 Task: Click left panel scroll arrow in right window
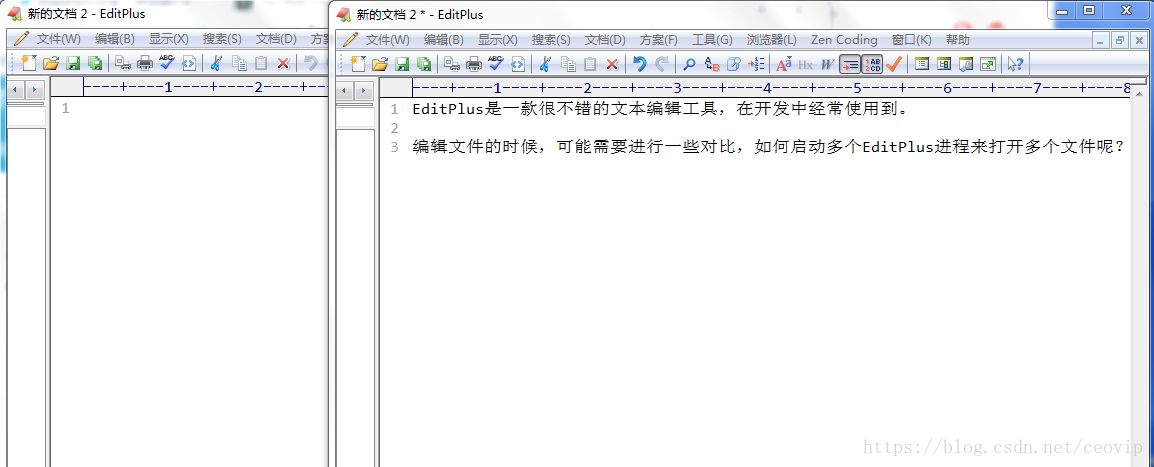click(345, 91)
